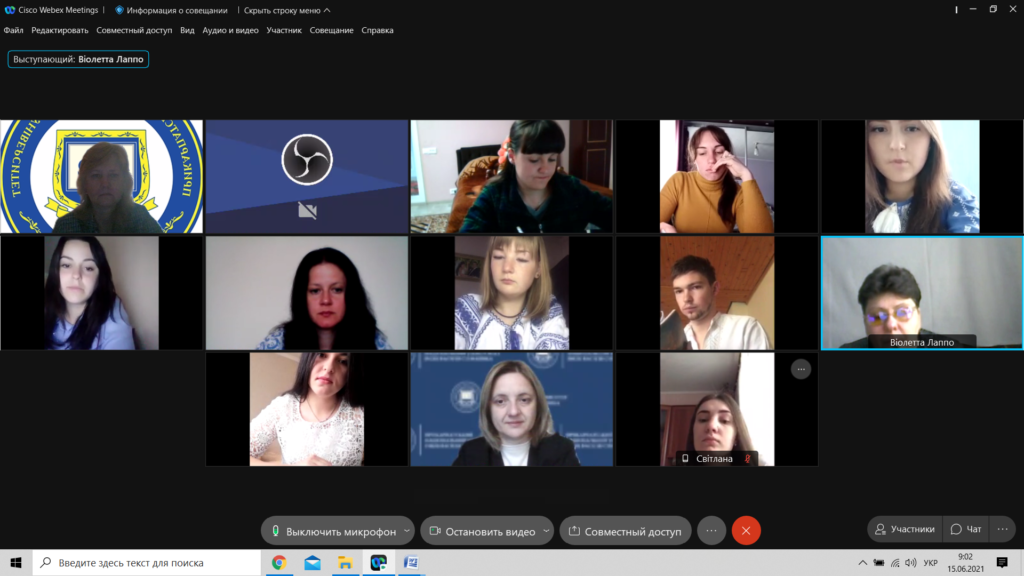The image size is (1024, 576).
Task: Click the Совместный доступ share button
Action: tap(625, 531)
